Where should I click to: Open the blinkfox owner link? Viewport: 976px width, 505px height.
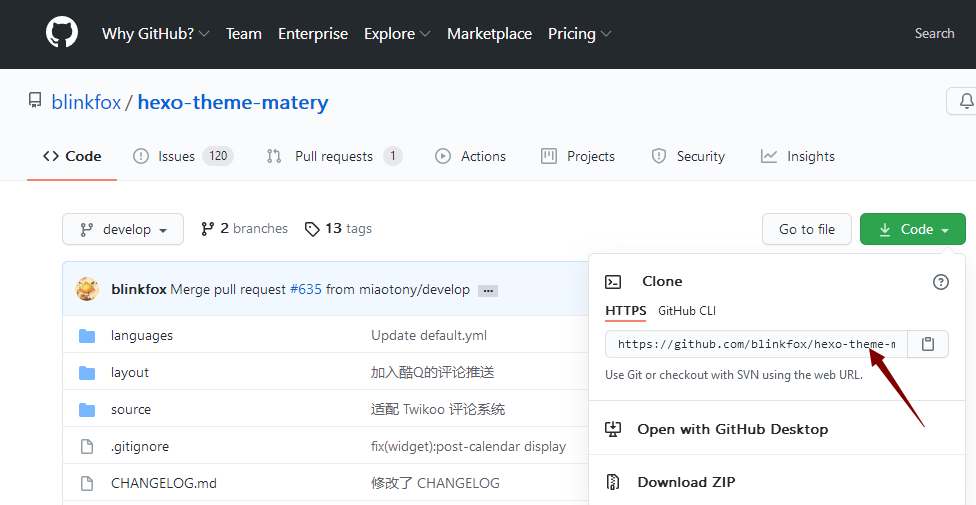point(86,101)
